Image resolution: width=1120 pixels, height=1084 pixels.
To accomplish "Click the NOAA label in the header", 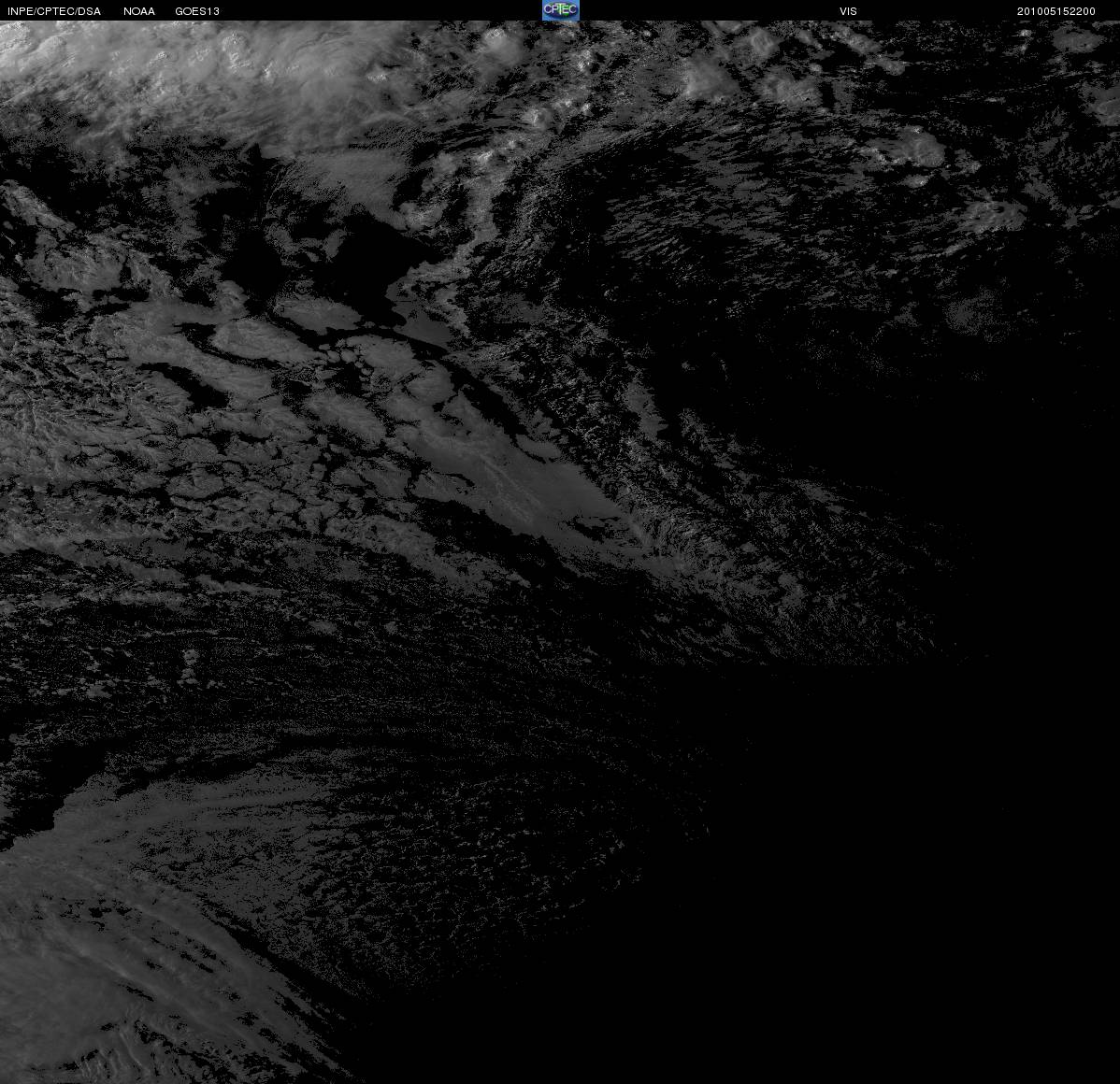I will 139,11.
